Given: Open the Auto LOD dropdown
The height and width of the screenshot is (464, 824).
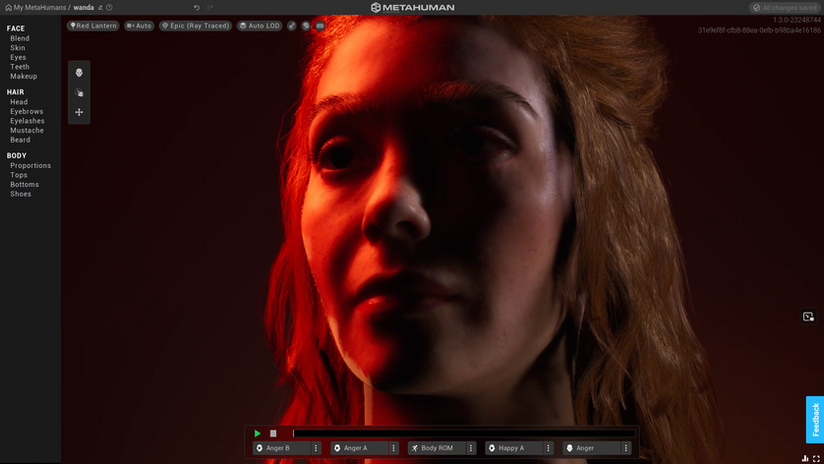Looking at the screenshot, I should (260, 25).
